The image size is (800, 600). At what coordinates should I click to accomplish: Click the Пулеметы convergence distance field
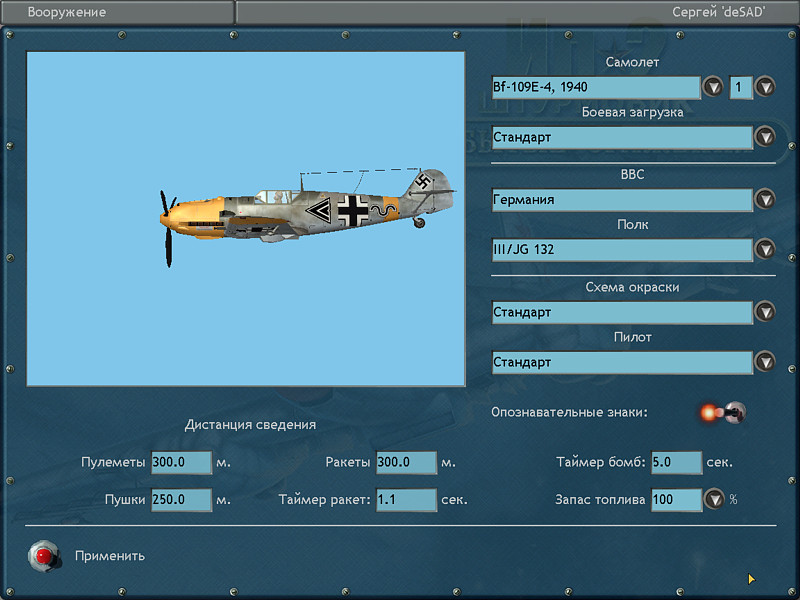(181, 463)
